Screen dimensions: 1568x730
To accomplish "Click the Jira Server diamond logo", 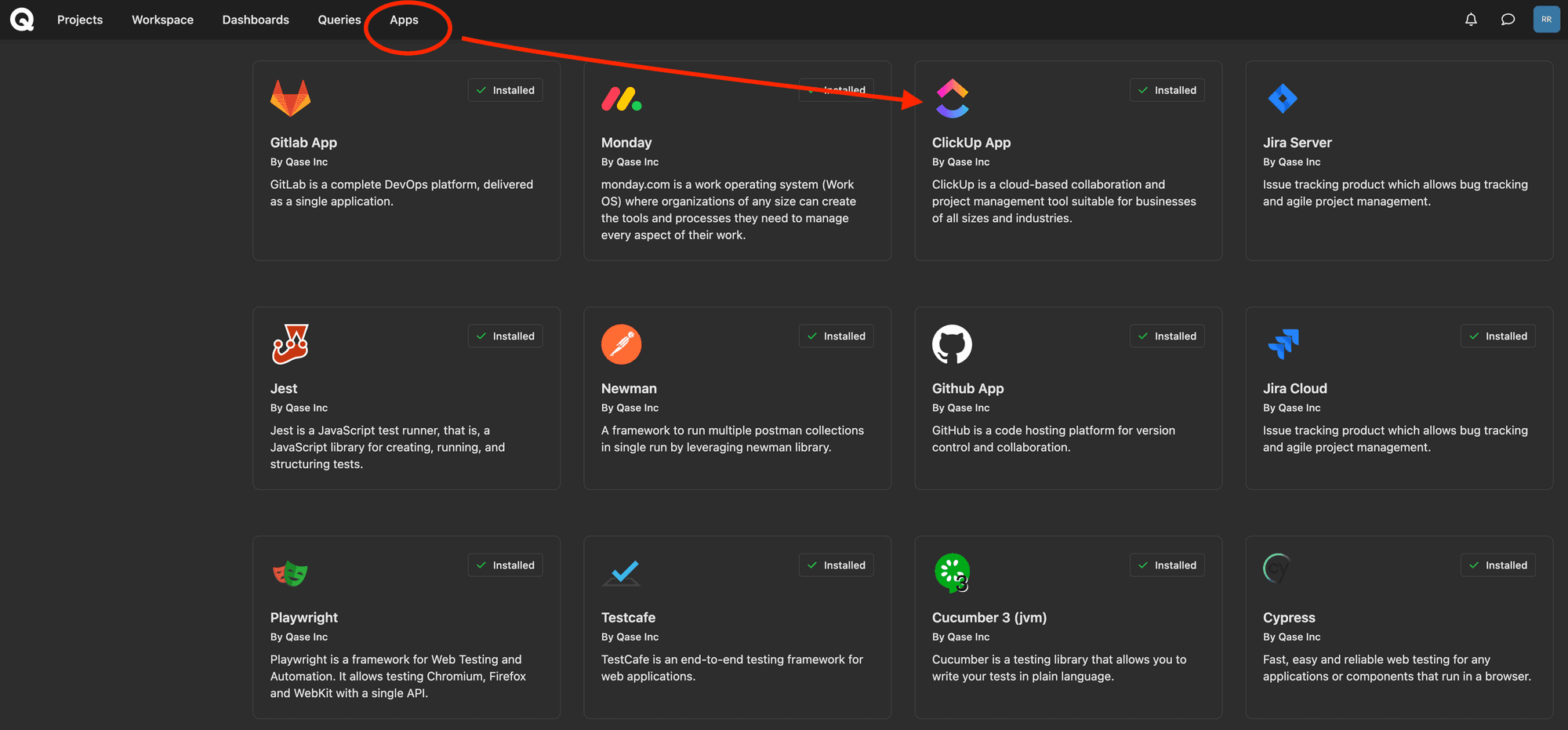I will [1283, 98].
